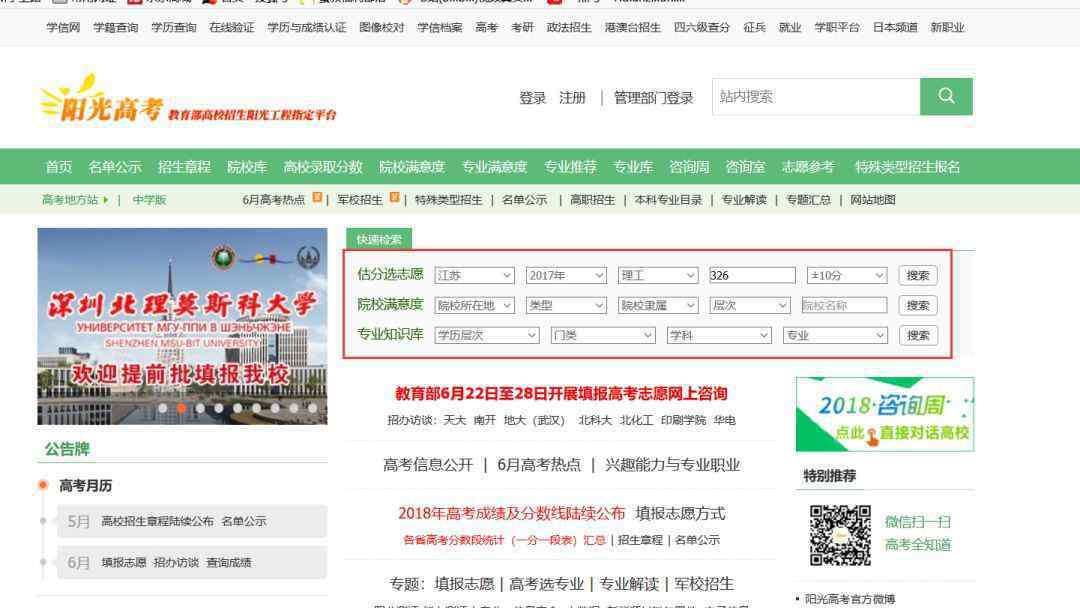
Task: Click the score field showing 326
Action: 752,275
